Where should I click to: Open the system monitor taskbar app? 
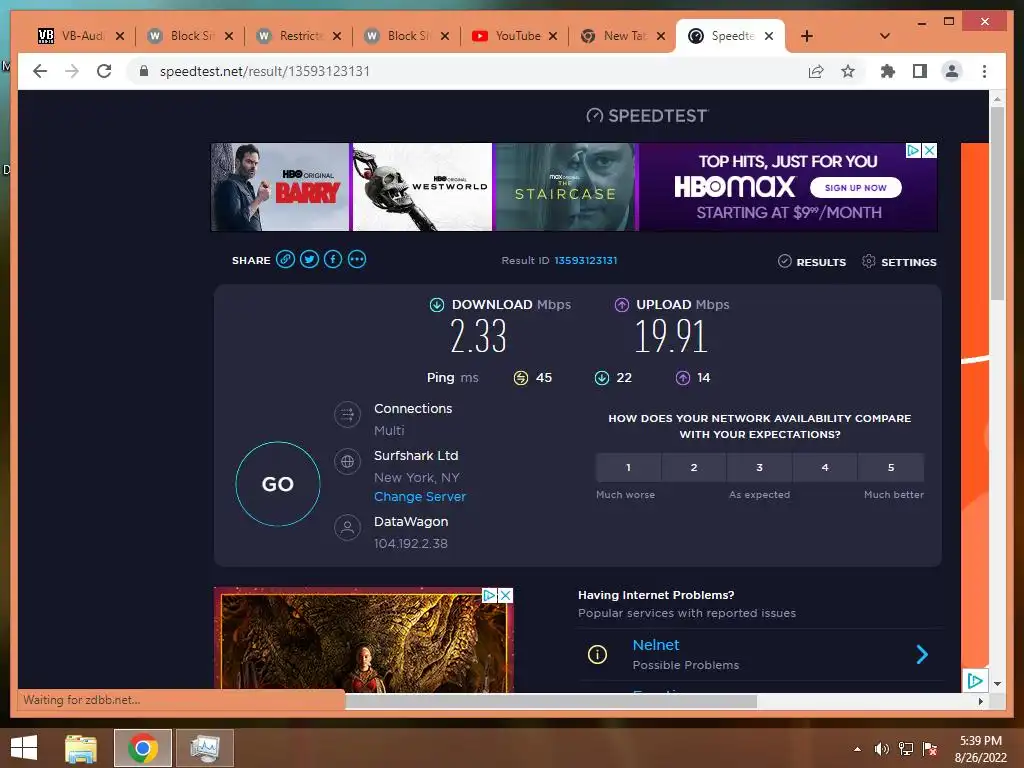(205, 748)
